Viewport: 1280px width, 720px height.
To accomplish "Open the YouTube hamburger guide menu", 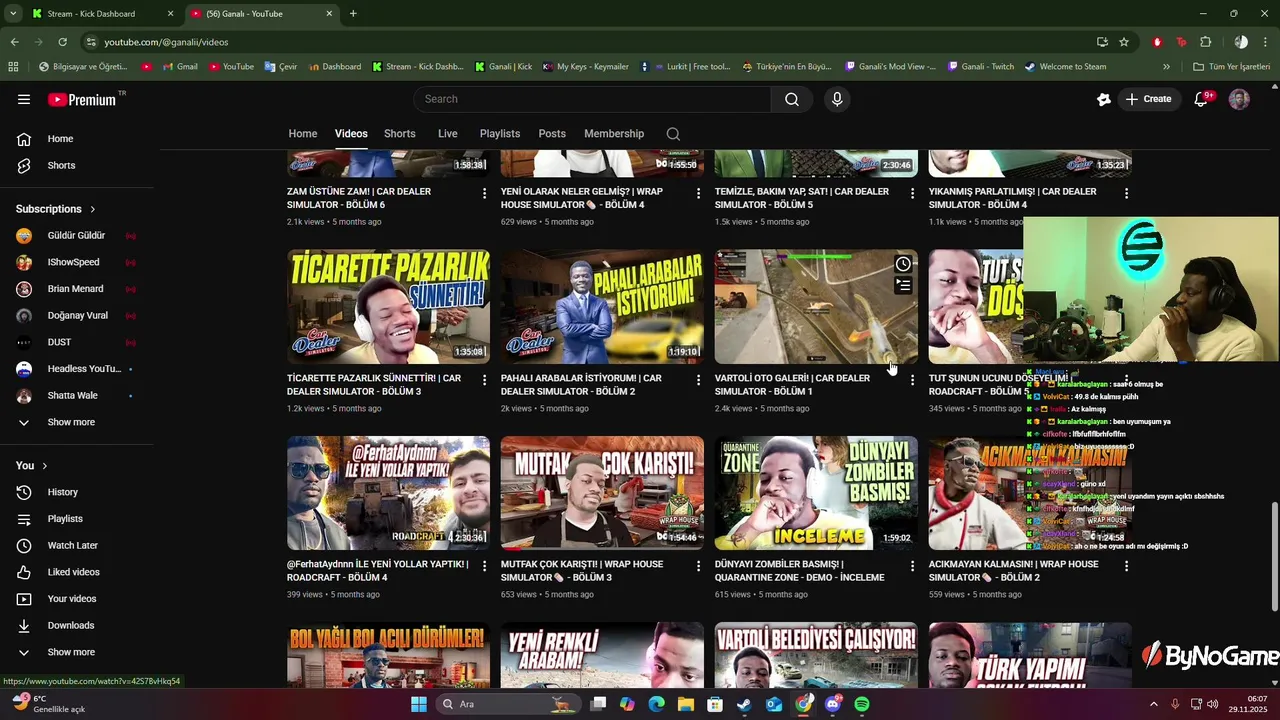I will 24,99.
